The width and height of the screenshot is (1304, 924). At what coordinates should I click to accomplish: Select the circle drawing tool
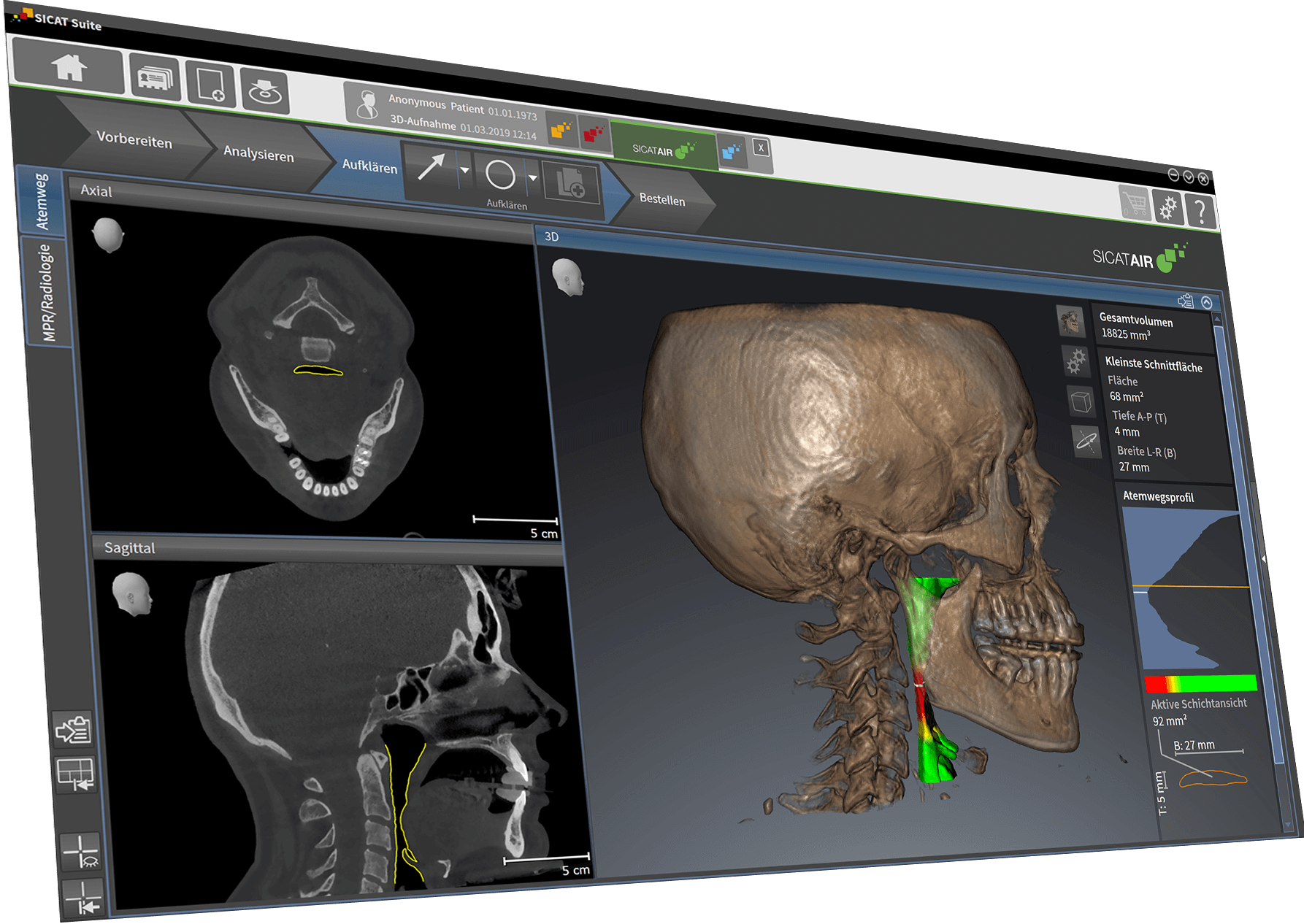coord(500,174)
